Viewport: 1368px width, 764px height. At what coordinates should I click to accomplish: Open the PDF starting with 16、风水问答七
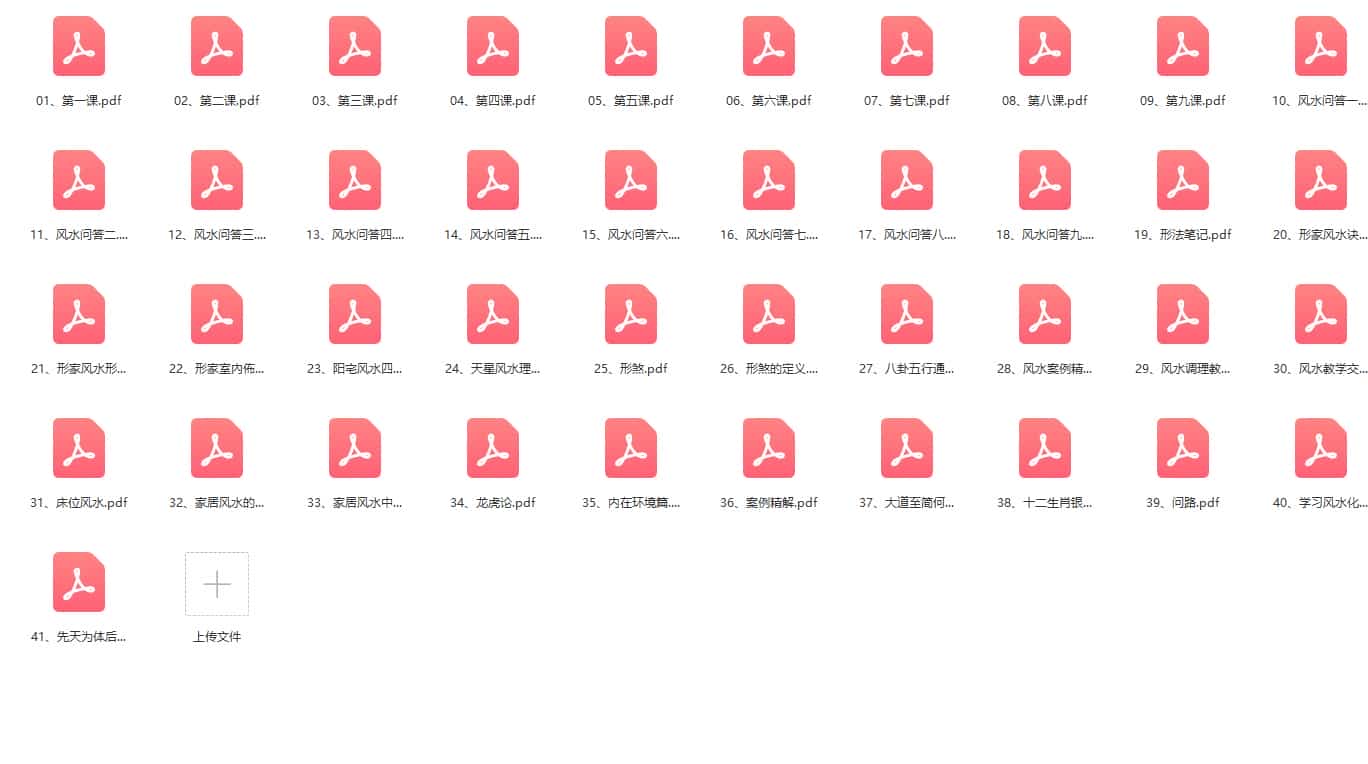(769, 180)
